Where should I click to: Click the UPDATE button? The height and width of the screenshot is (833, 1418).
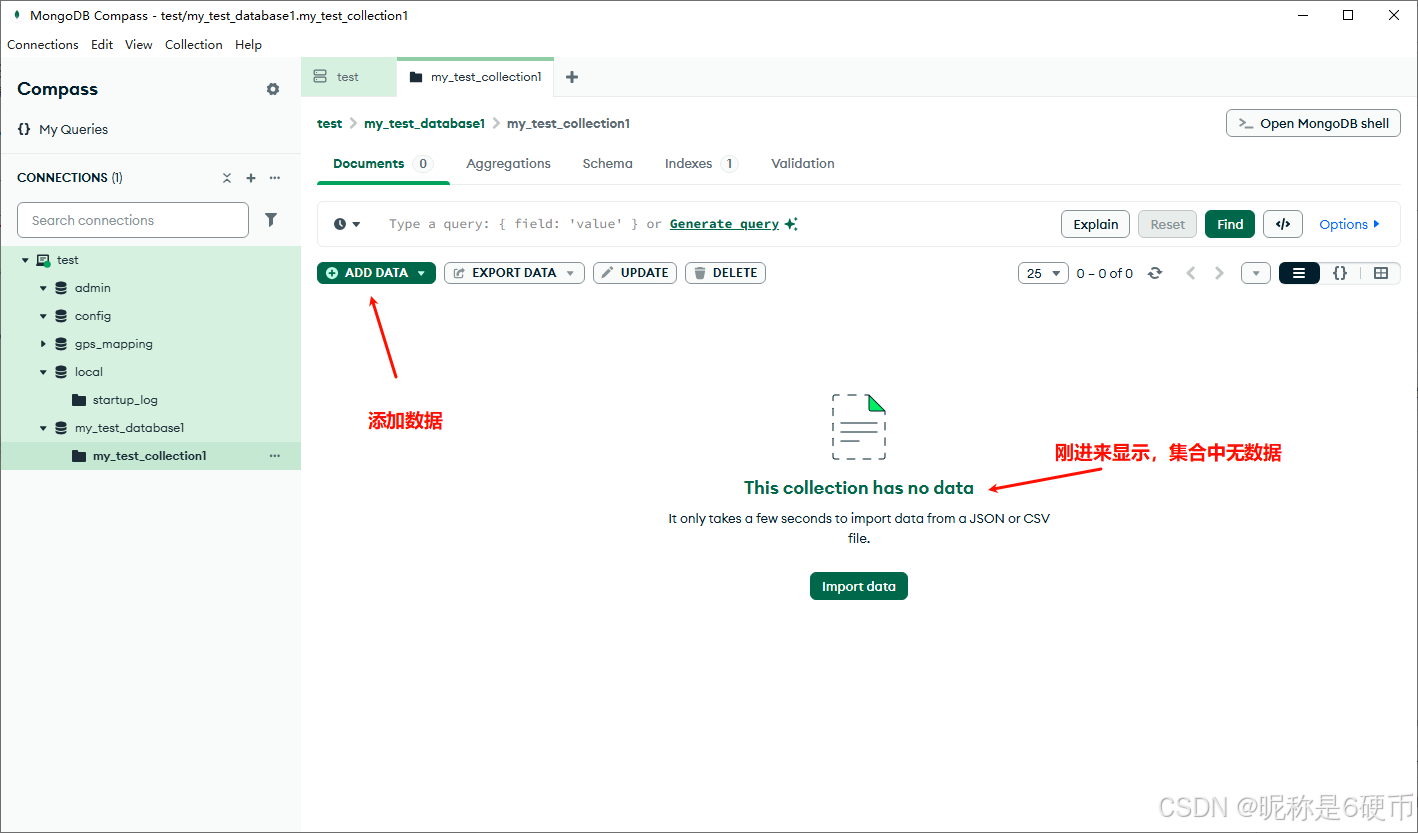pyautogui.click(x=635, y=273)
